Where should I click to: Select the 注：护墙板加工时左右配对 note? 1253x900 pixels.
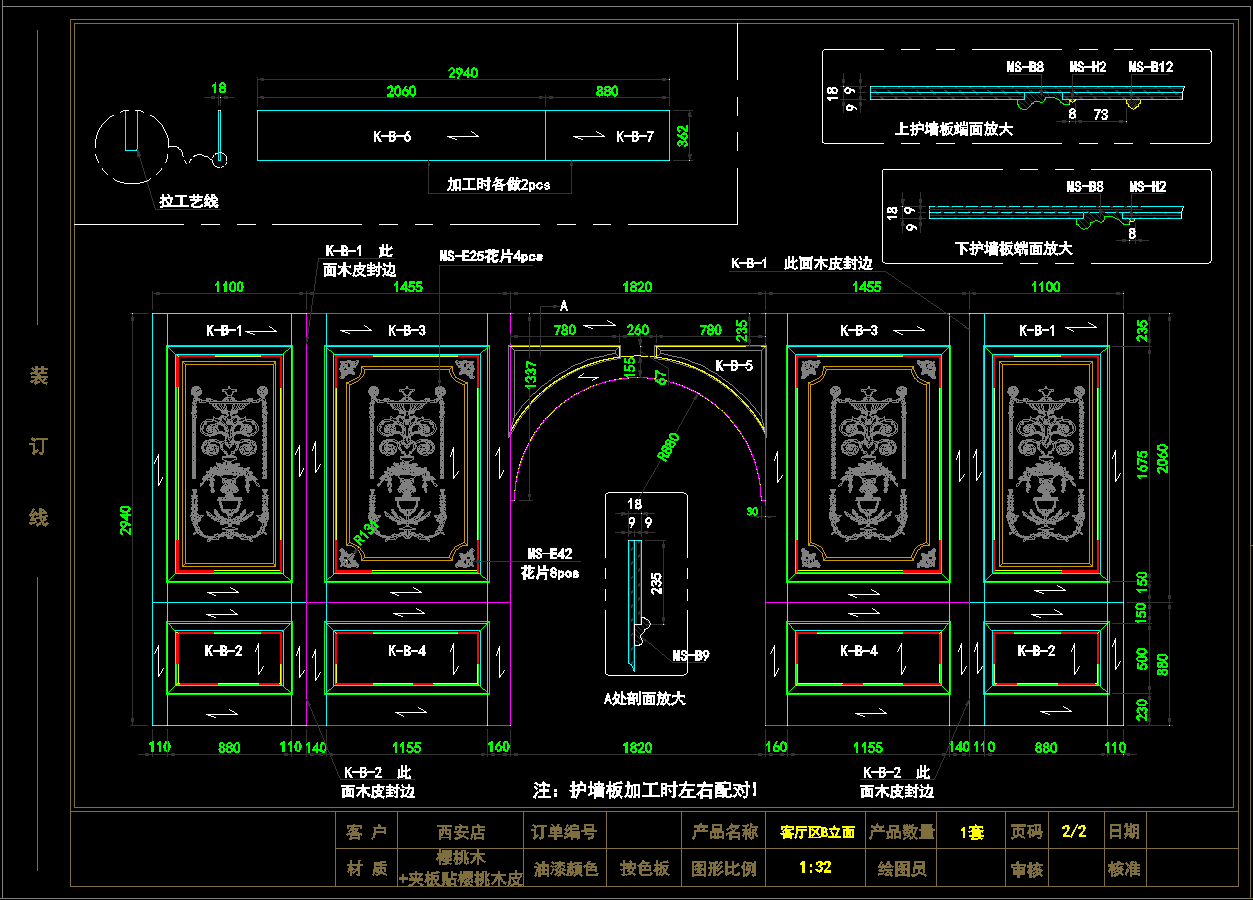pos(645,790)
